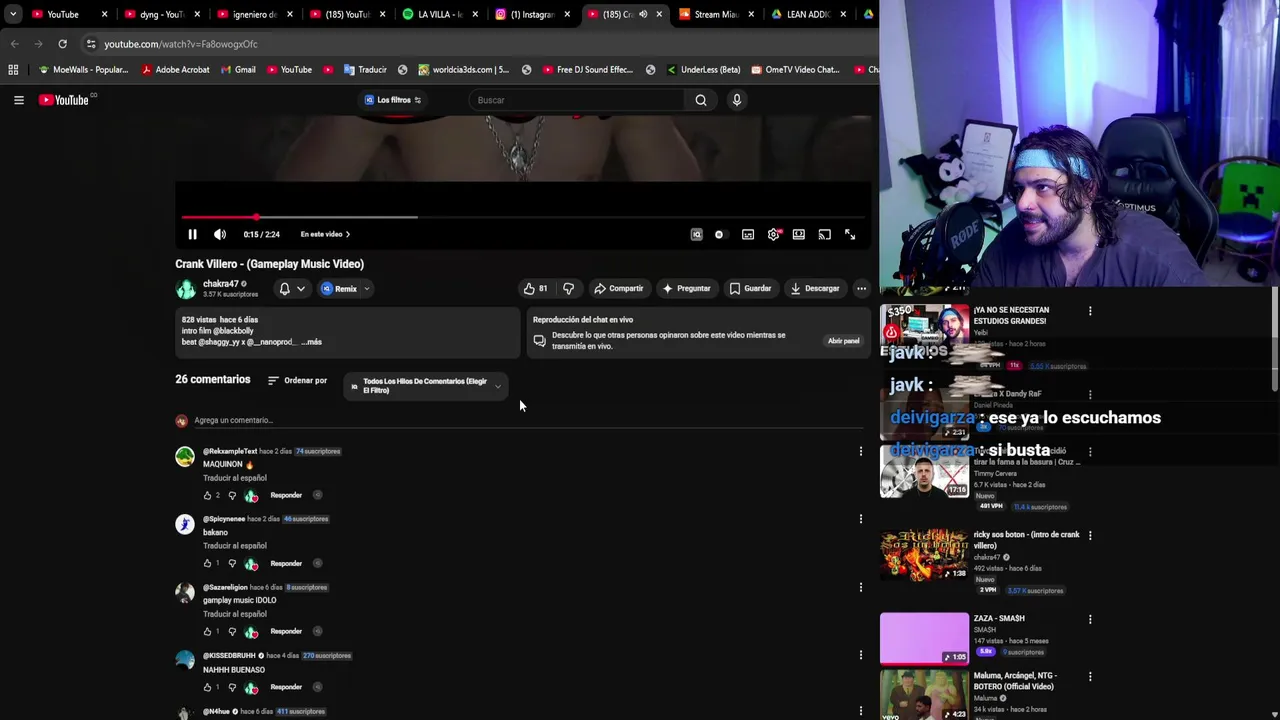Open menu for Maluma BOTERO recommendation

click(x=1090, y=676)
